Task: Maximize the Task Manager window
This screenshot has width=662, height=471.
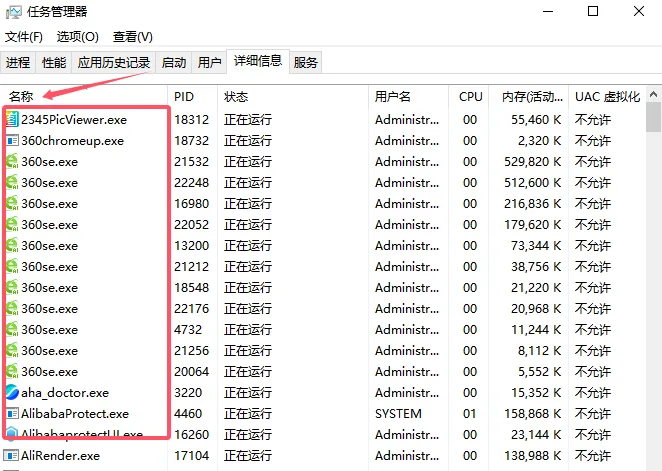Action: [593, 11]
